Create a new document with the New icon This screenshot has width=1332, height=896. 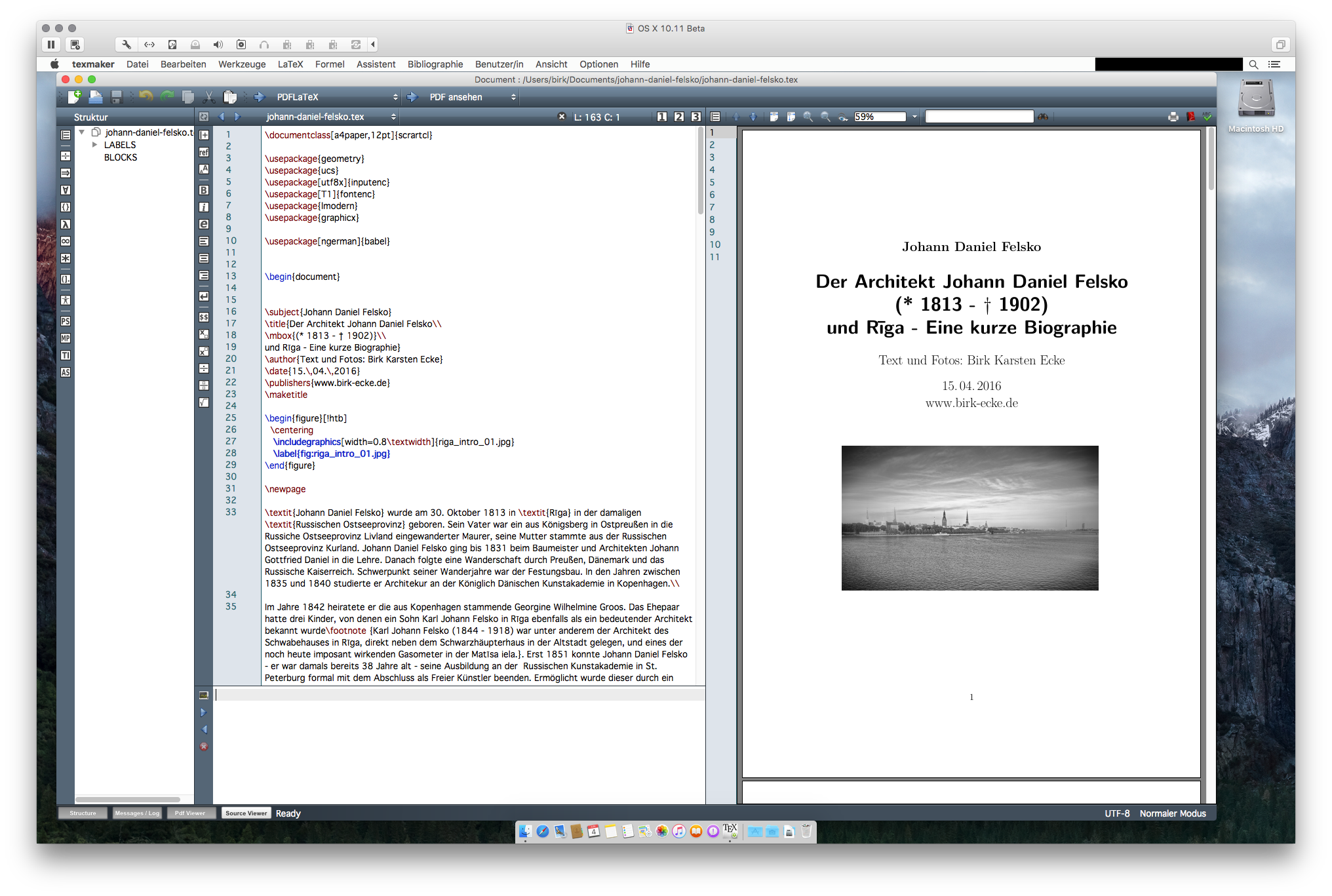pyautogui.click(x=74, y=97)
